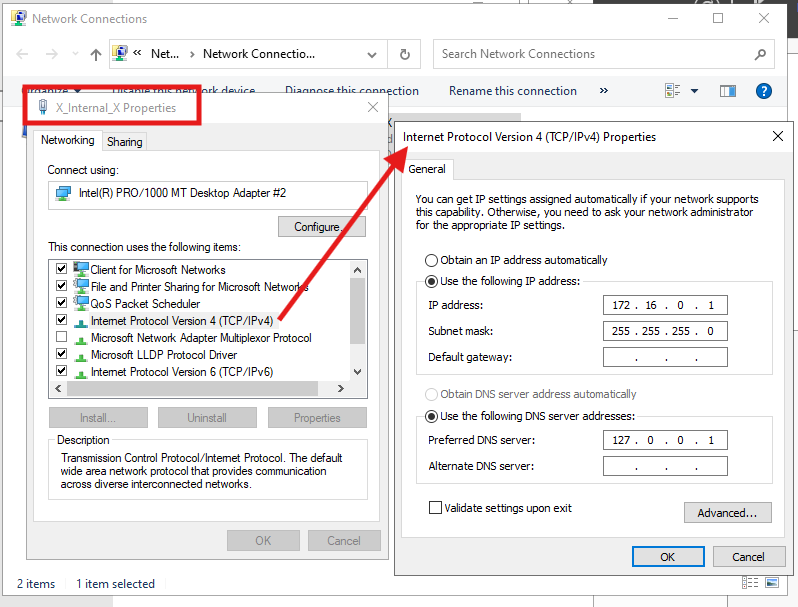Click Cancel in IPv4 Properties dialog
This screenshot has height=607, width=798.
748,557
